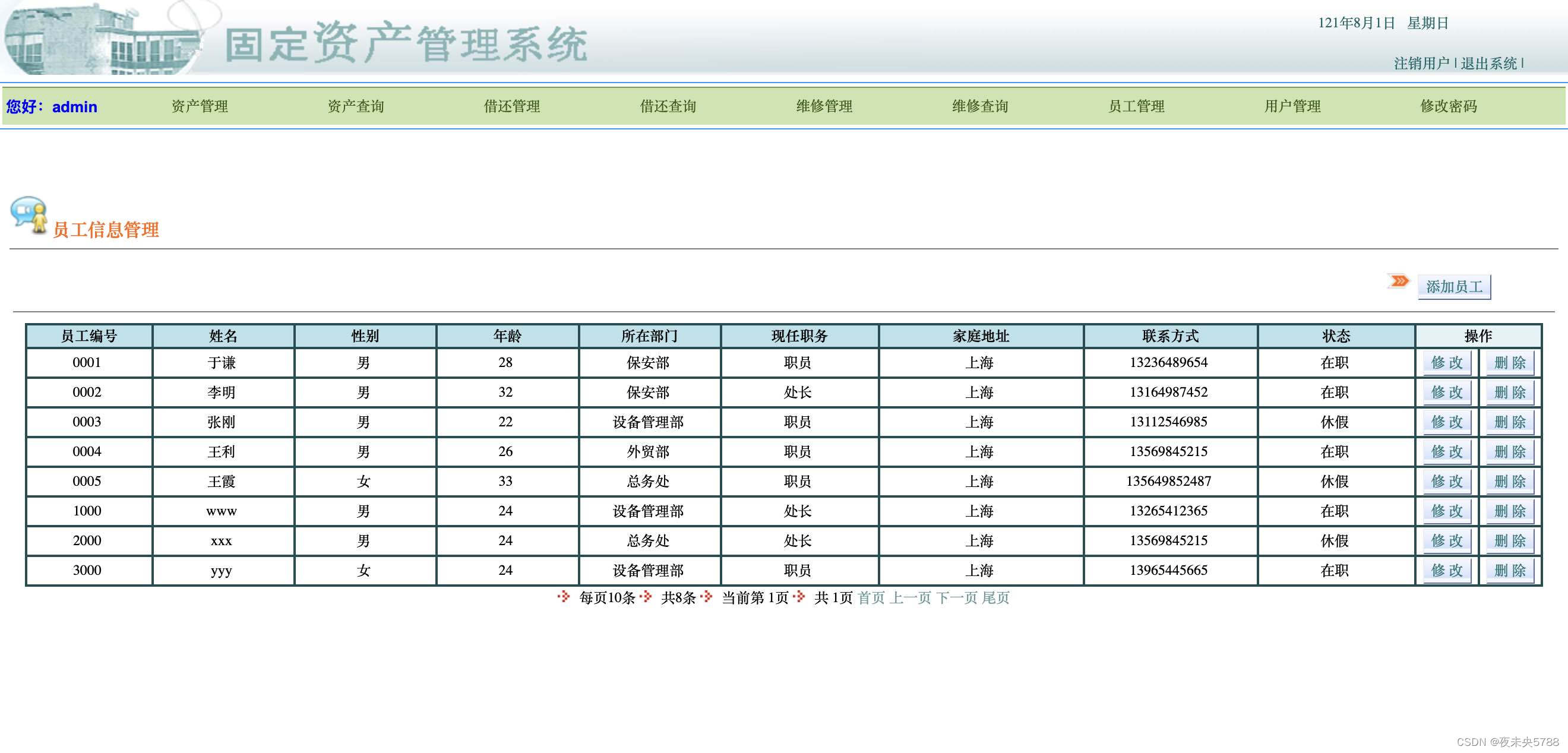The height and width of the screenshot is (753, 1568).
Task: Go to 借还查询 in navigation bar
Action: pos(668,106)
